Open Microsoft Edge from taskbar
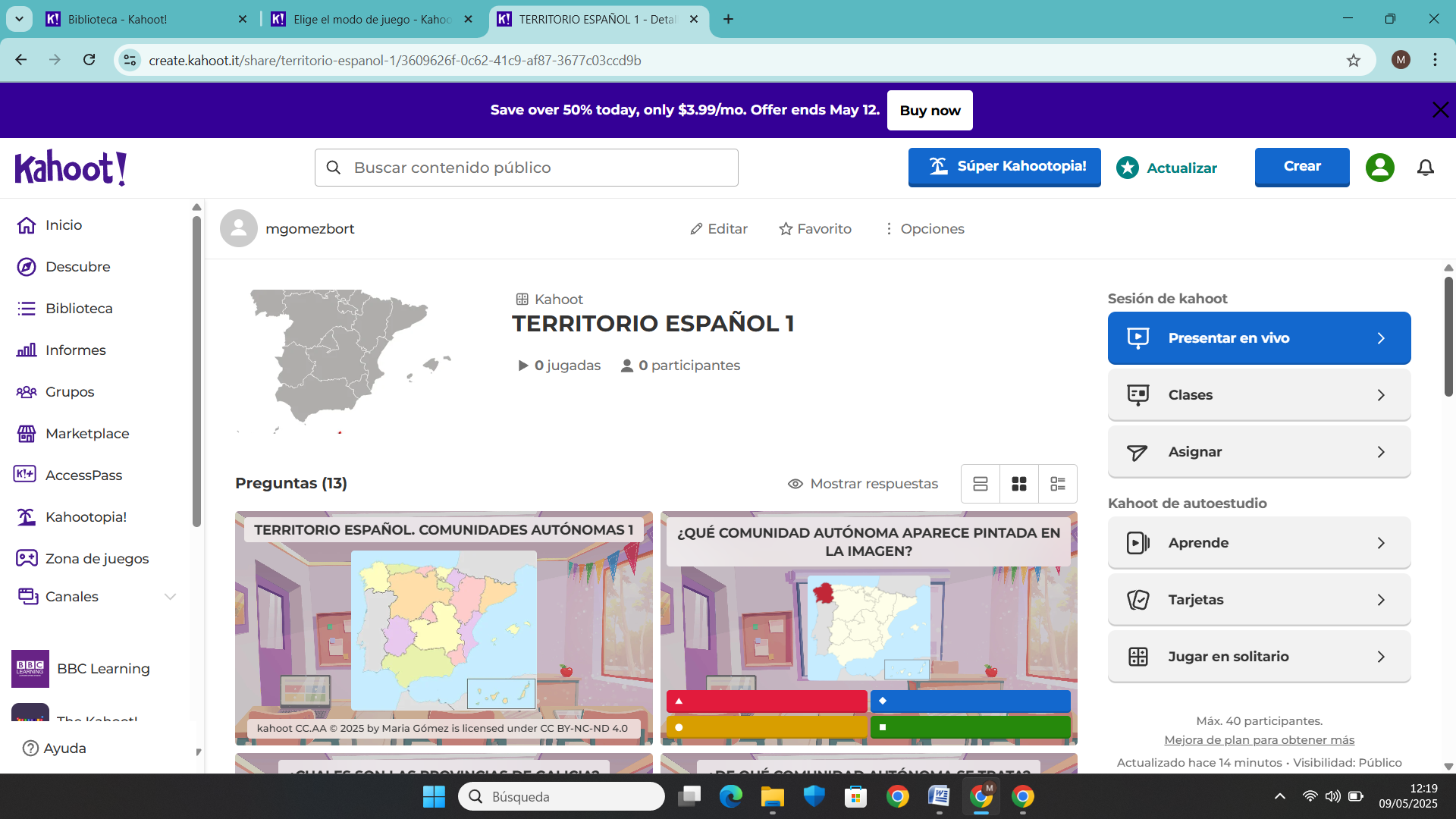This screenshot has width=1456, height=819. click(x=730, y=796)
